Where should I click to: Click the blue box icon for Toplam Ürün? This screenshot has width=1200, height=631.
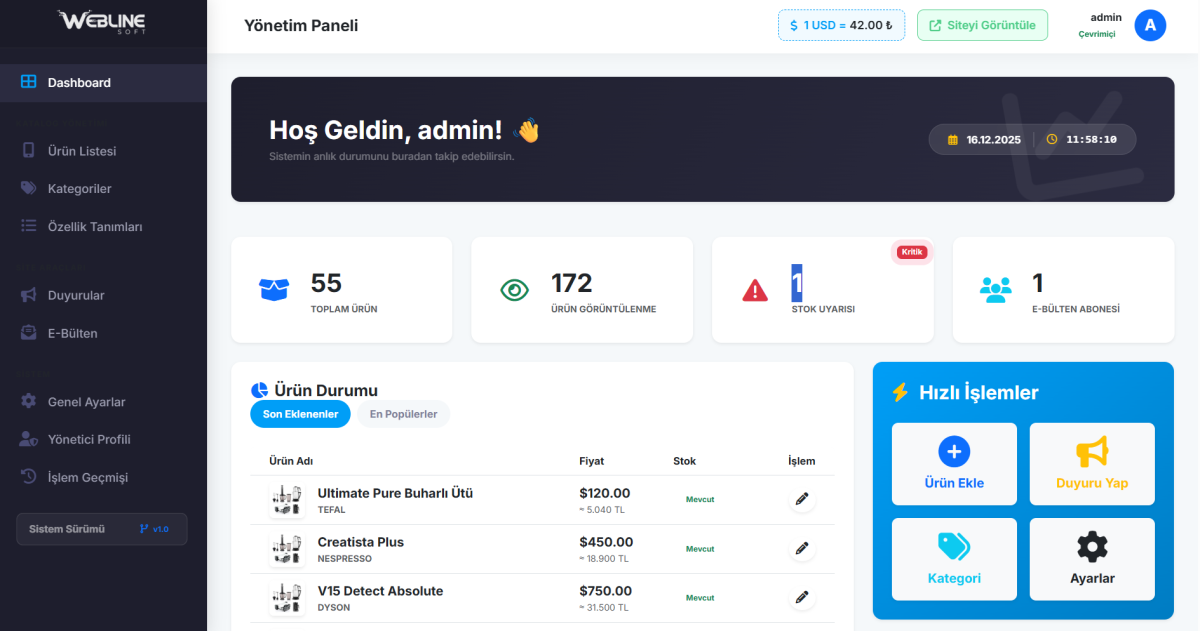point(273,290)
